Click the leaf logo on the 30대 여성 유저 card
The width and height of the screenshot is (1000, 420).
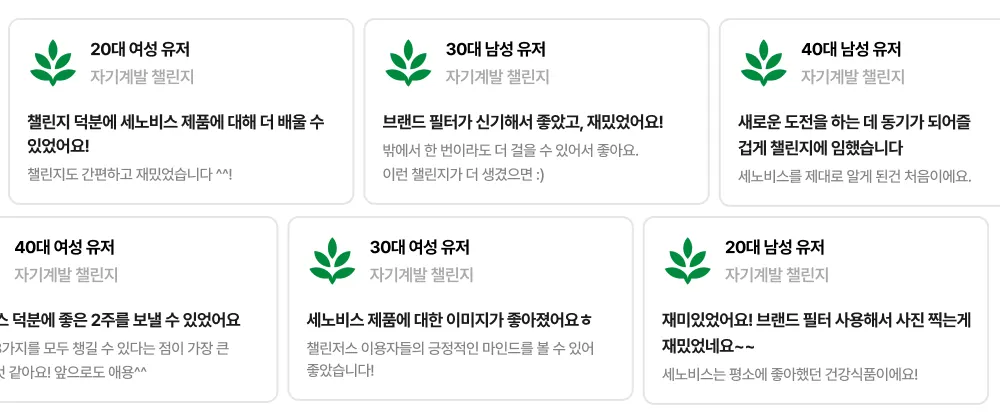332,260
